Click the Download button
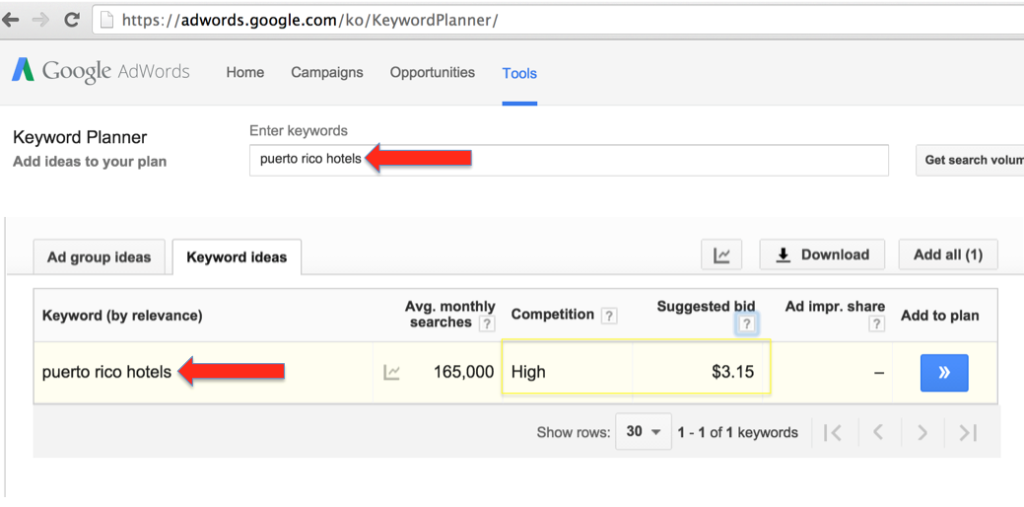Image resolution: width=1024 pixels, height=507 pixels. (x=822, y=255)
